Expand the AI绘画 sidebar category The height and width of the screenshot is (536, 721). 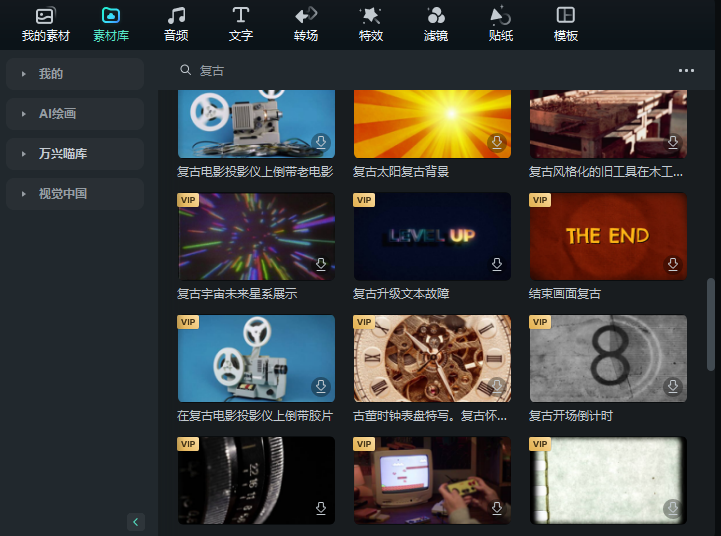click(75, 114)
